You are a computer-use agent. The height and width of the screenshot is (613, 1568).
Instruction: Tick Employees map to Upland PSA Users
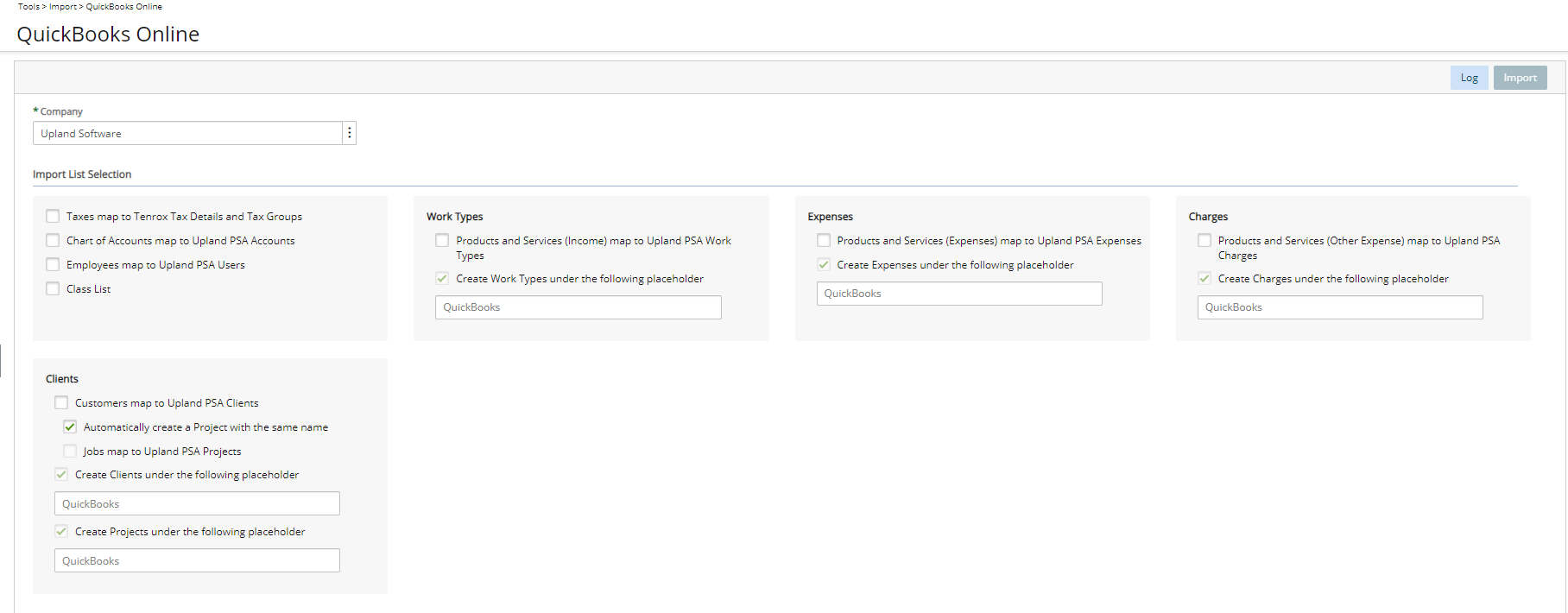click(54, 264)
